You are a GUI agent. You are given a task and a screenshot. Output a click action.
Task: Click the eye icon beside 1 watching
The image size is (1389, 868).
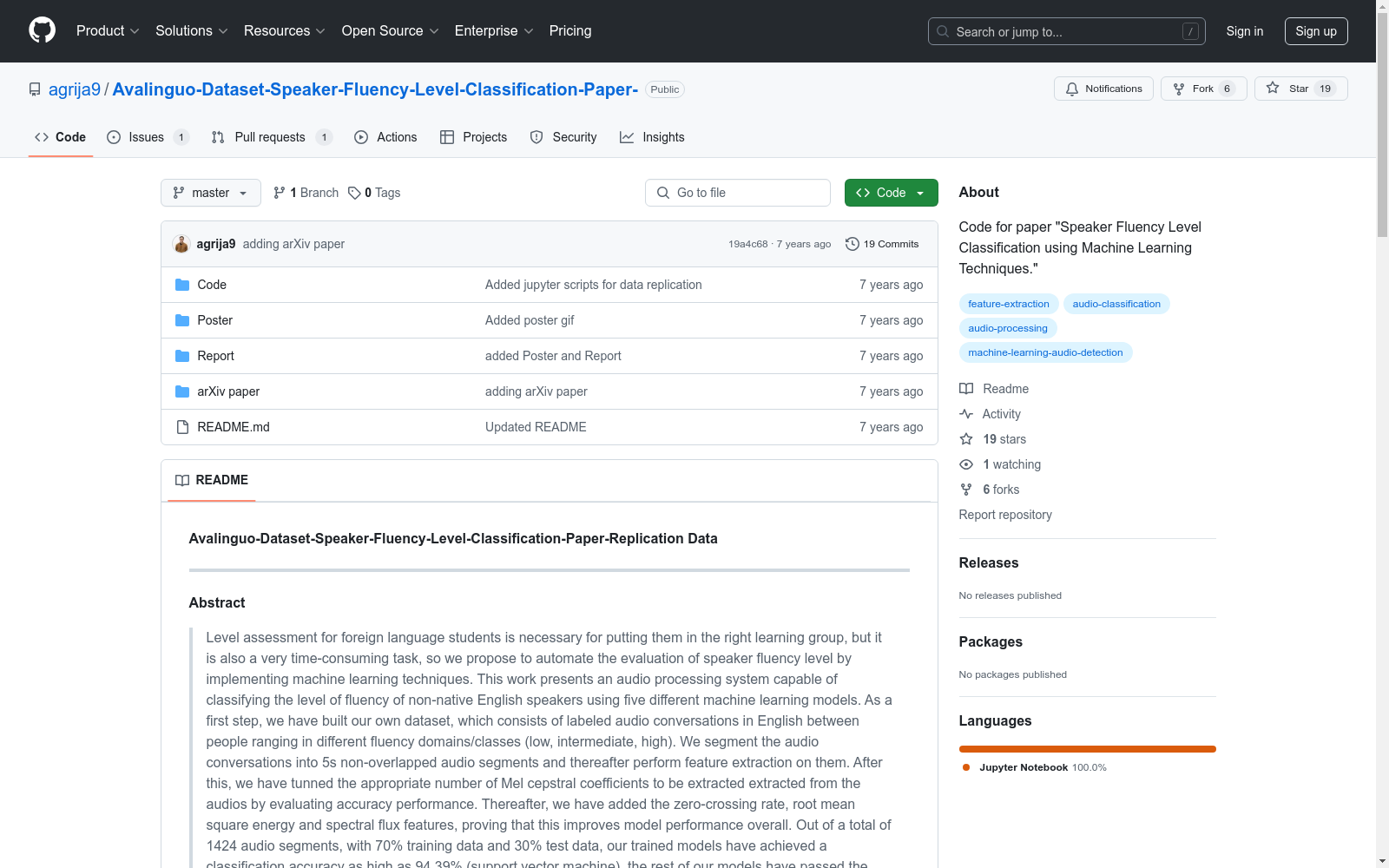coord(966,464)
